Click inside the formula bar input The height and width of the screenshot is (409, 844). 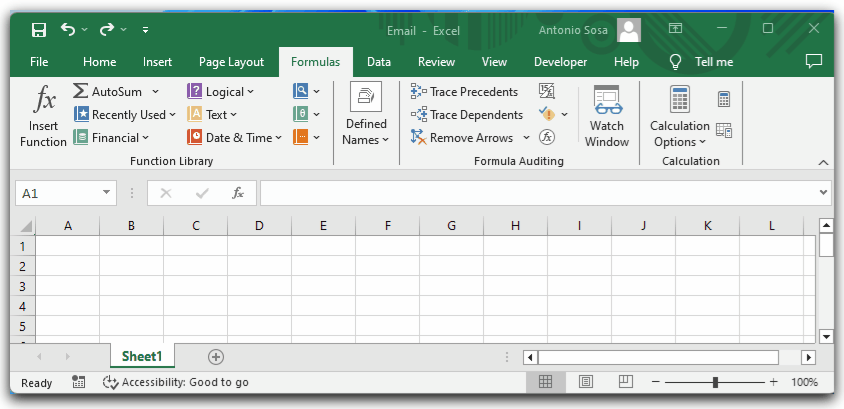tap(538, 193)
